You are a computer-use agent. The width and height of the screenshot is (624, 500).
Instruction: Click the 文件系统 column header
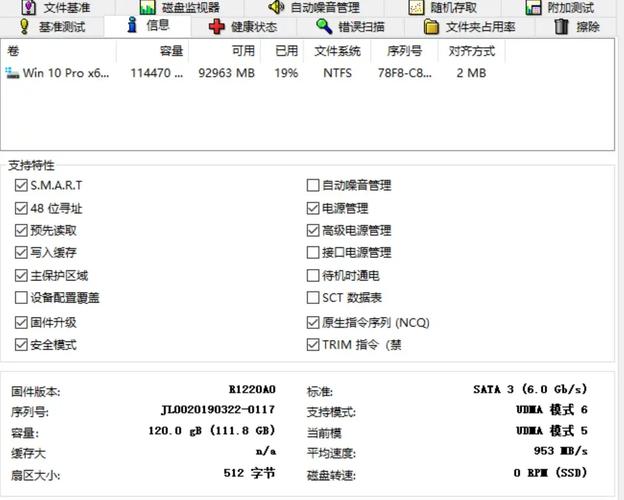coord(337,51)
